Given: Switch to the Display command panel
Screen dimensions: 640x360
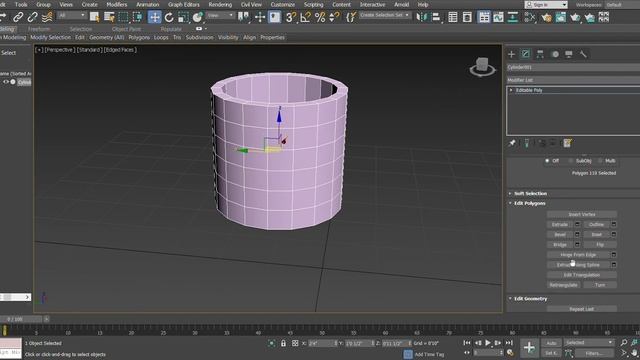Looking at the screenshot, I should pos(569,54).
